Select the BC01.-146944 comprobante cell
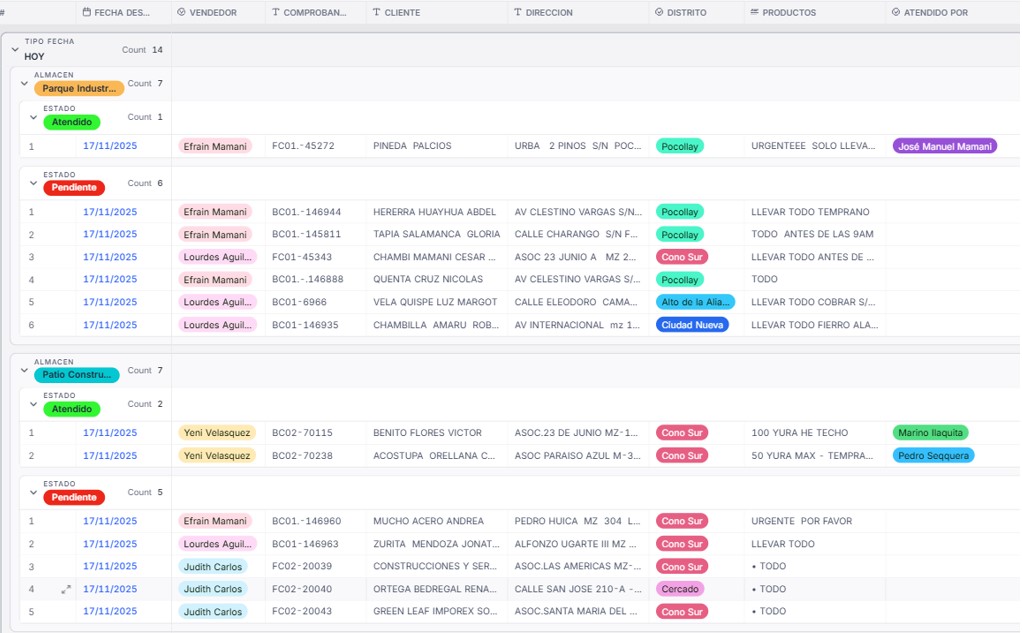 pos(306,212)
